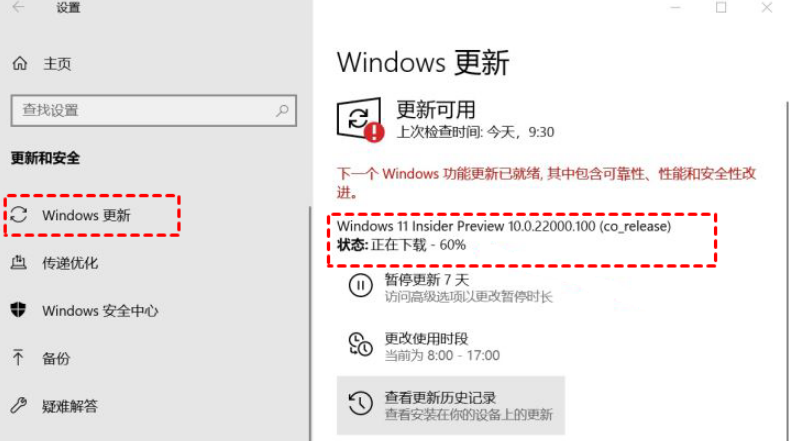
Task: Open the 传递优化 section
Action: click(x=70, y=263)
